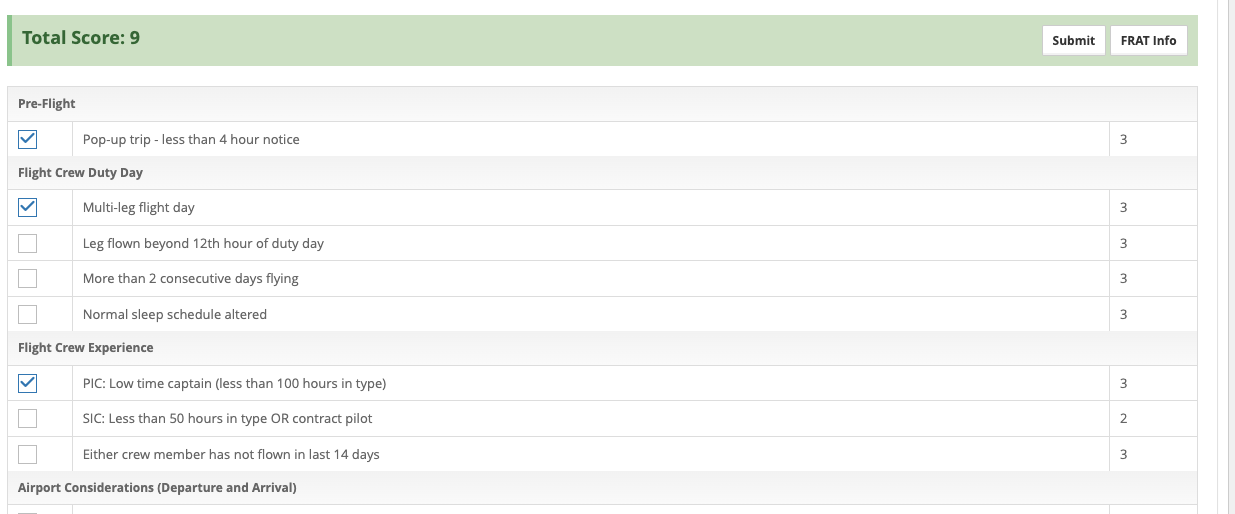This screenshot has width=1235, height=514.
Task: Click score value 2 in SIC row
Action: point(1123,418)
